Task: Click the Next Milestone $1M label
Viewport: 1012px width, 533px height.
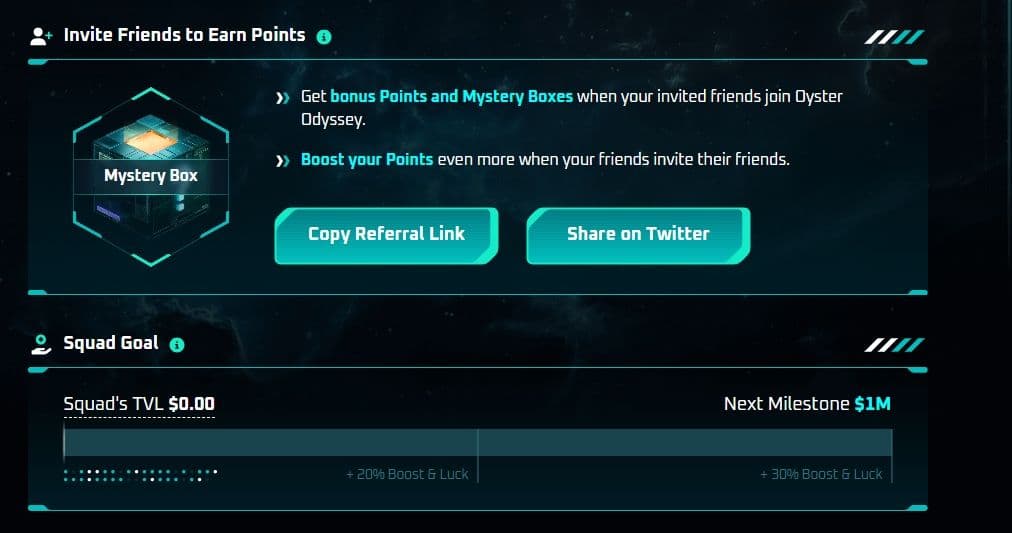Action: (807, 404)
